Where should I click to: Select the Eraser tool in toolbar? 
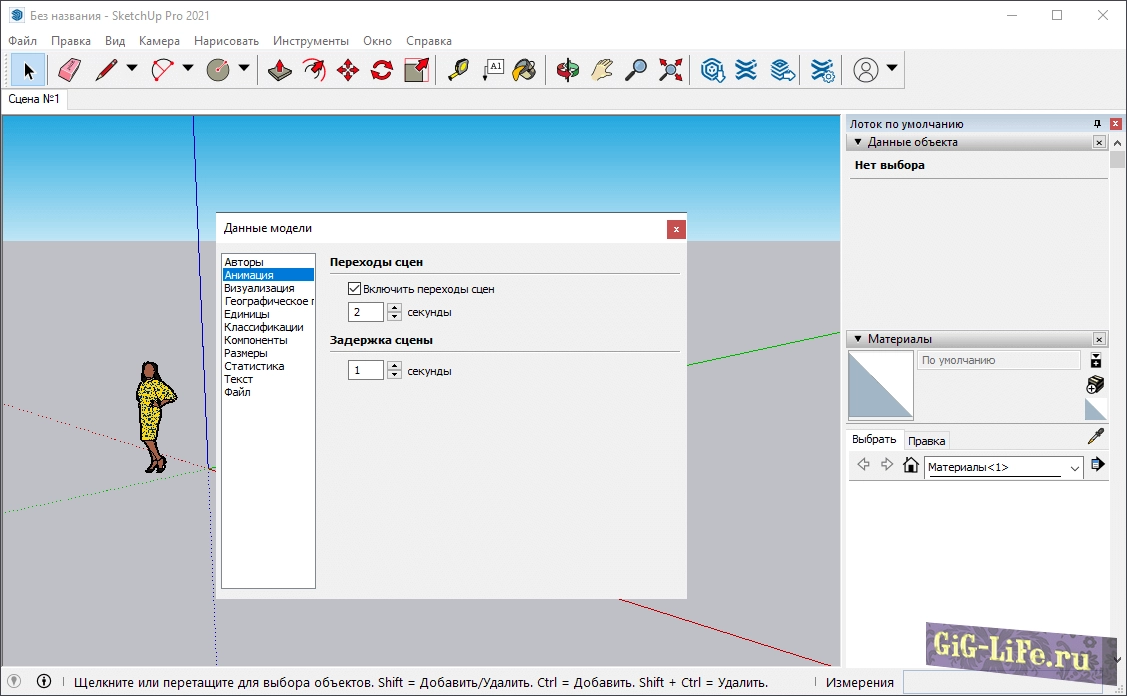pyautogui.click(x=69, y=70)
